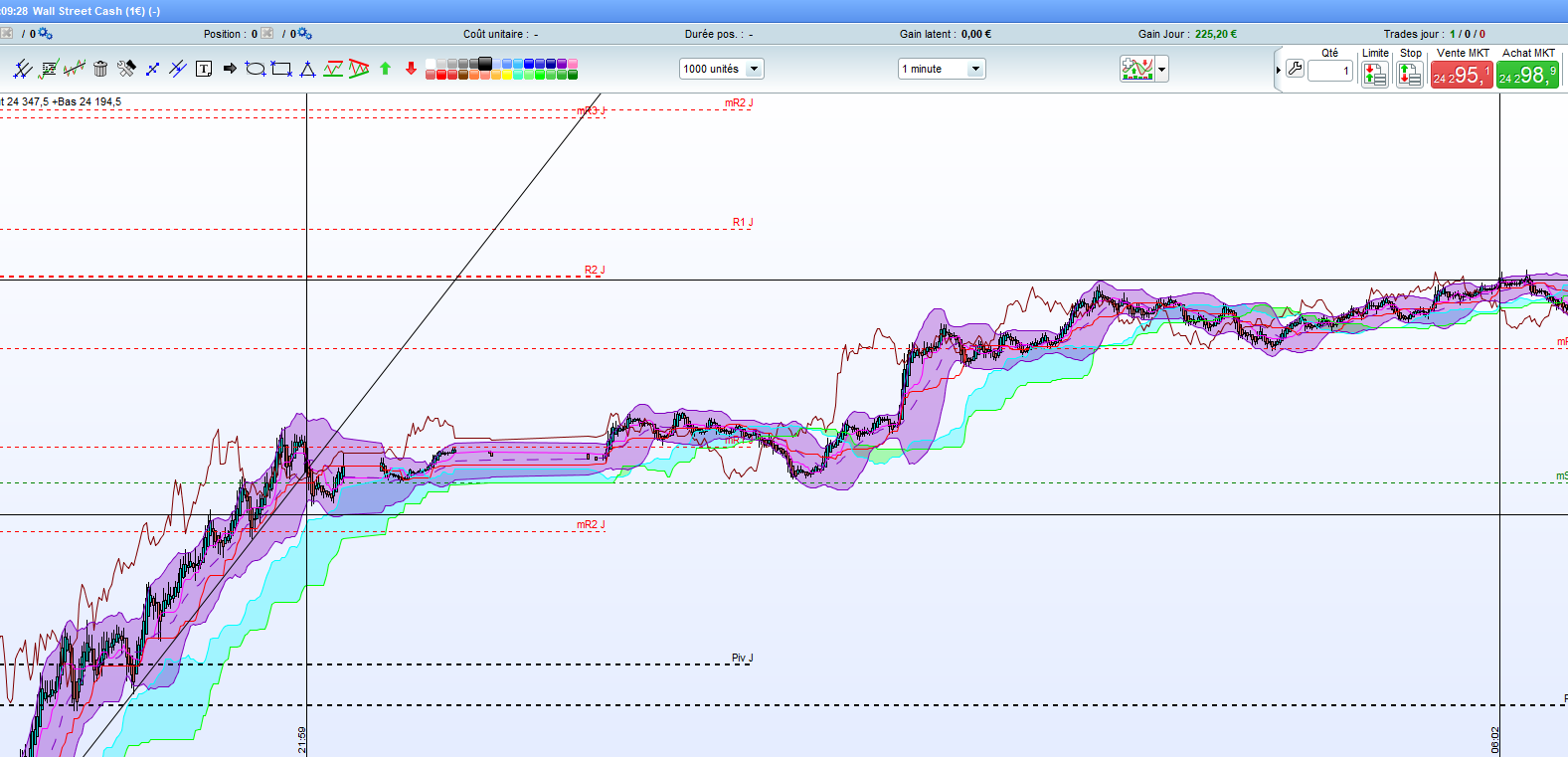
Task: Click the Trades jour 1 / 0 / 0 text
Action: pyautogui.click(x=1435, y=34)
